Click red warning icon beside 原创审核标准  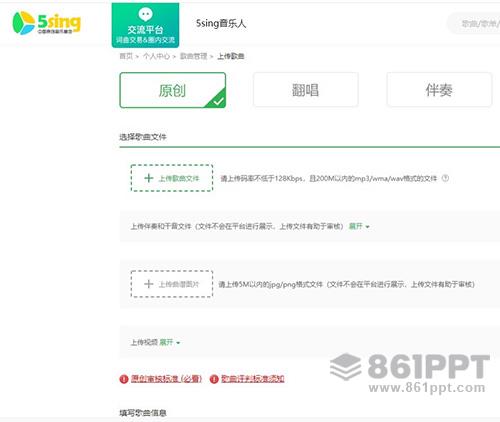(x=124, y=379)
